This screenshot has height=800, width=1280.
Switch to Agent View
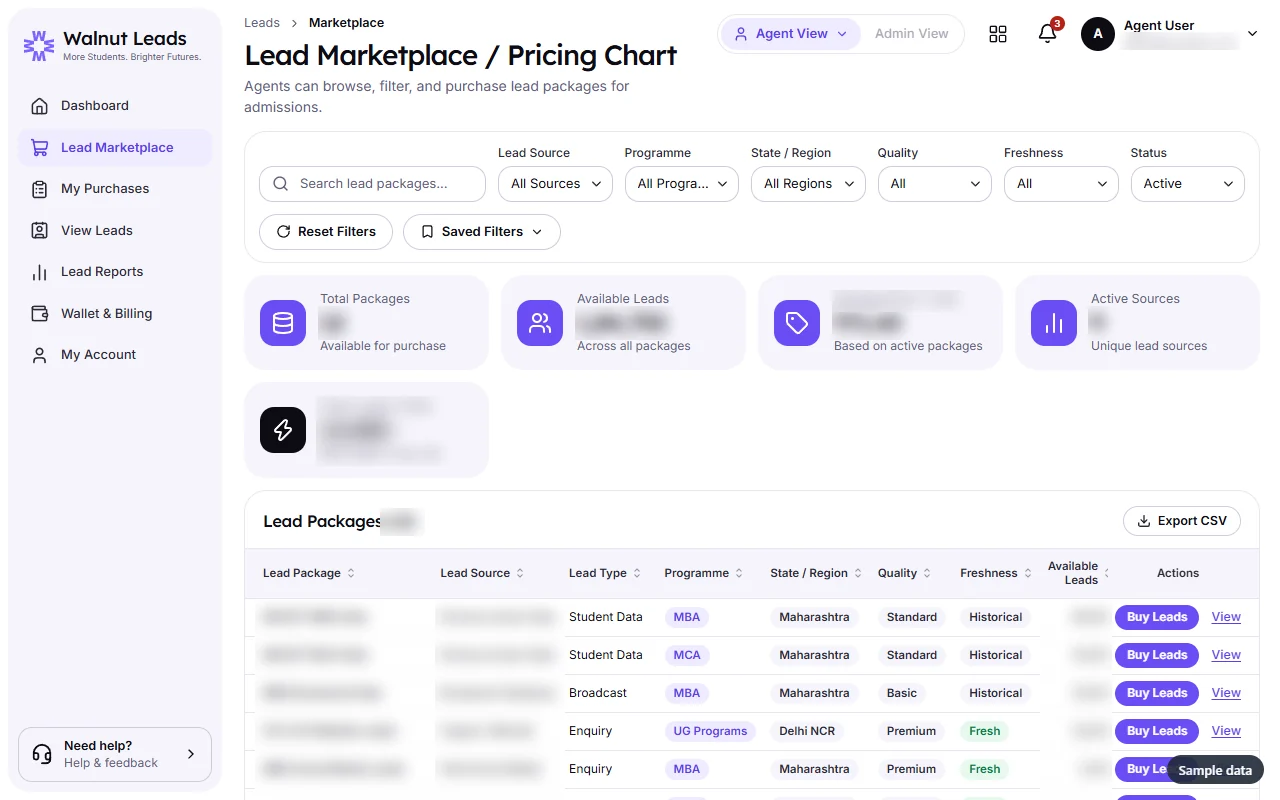[791, 34]
